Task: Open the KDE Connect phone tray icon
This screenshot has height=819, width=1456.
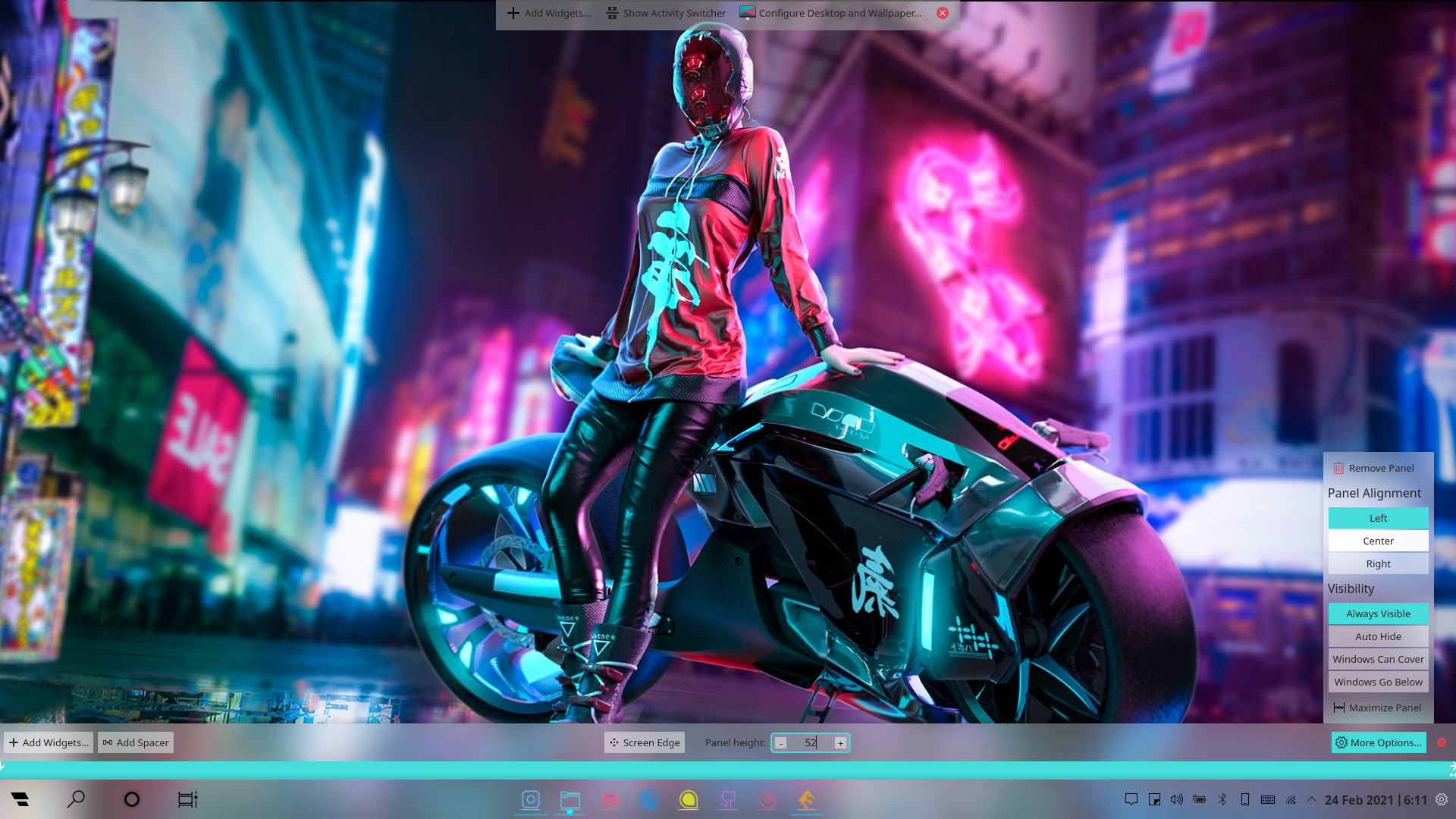Action: pos(1245,799)
